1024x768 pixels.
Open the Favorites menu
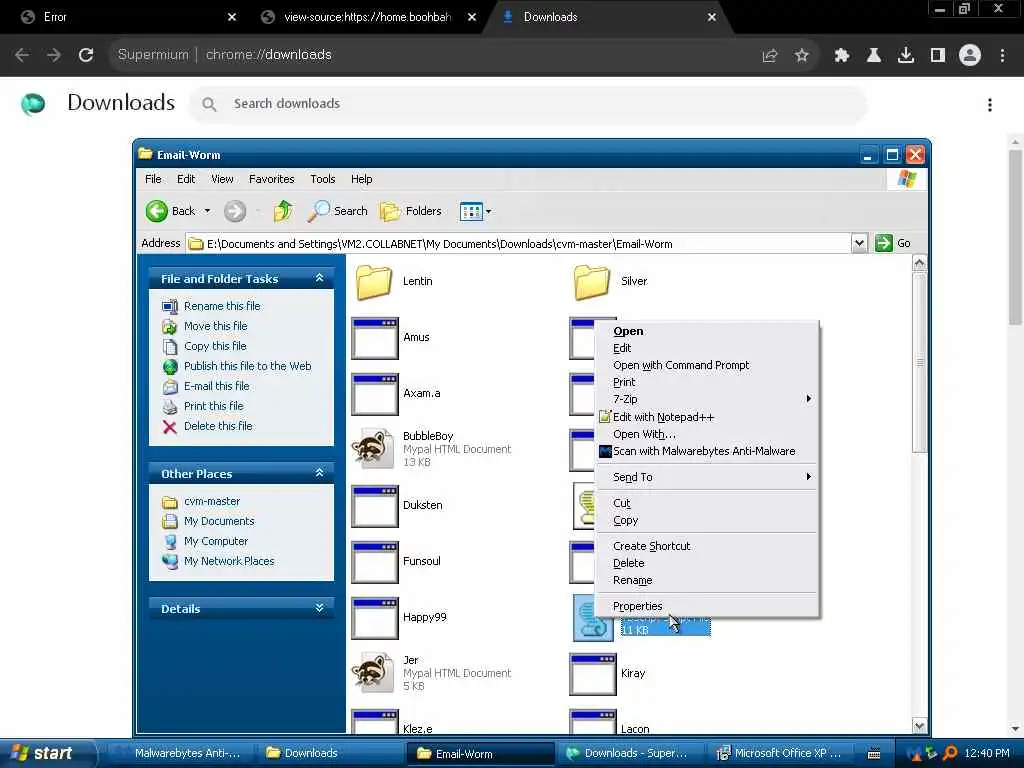(271, 179)
